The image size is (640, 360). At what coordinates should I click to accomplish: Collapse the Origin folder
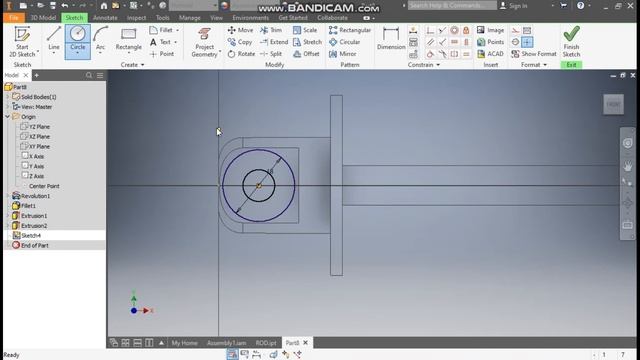point(7,117)
